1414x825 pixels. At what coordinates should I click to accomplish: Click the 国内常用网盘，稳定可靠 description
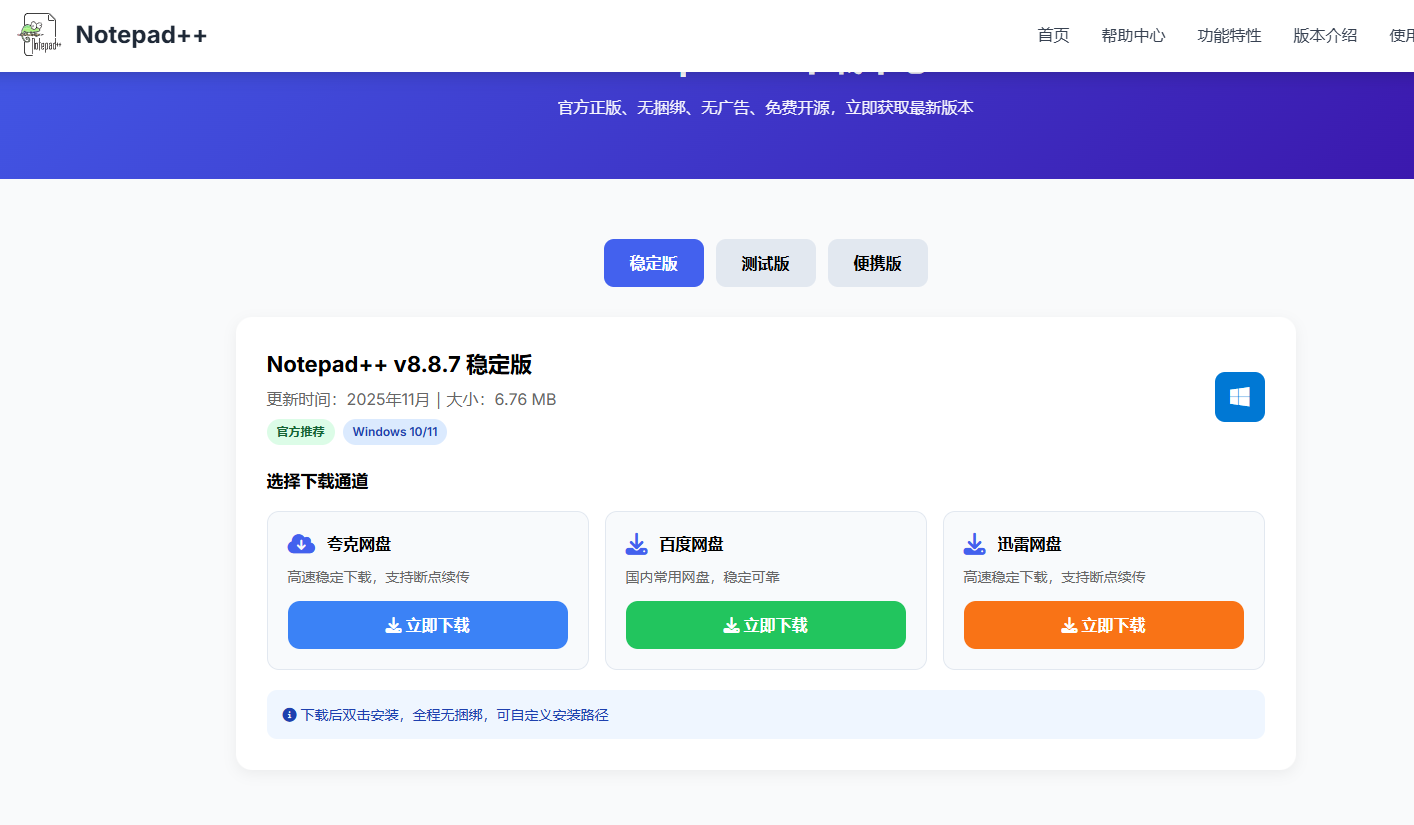point(703,577)
